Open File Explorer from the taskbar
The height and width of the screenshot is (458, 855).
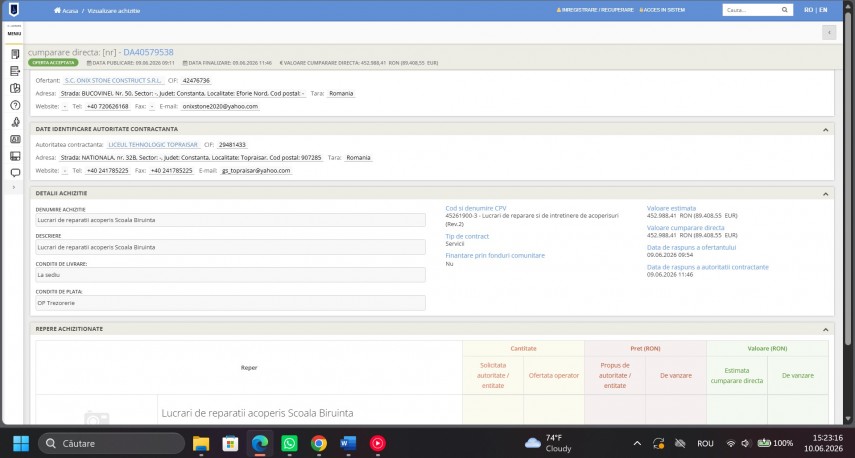201,443
